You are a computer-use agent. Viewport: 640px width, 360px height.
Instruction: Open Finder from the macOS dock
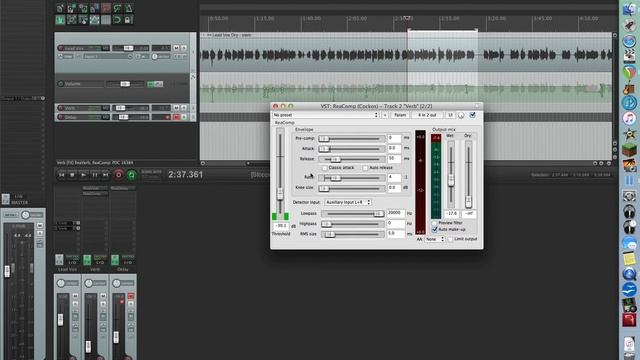tap(629, 9)
